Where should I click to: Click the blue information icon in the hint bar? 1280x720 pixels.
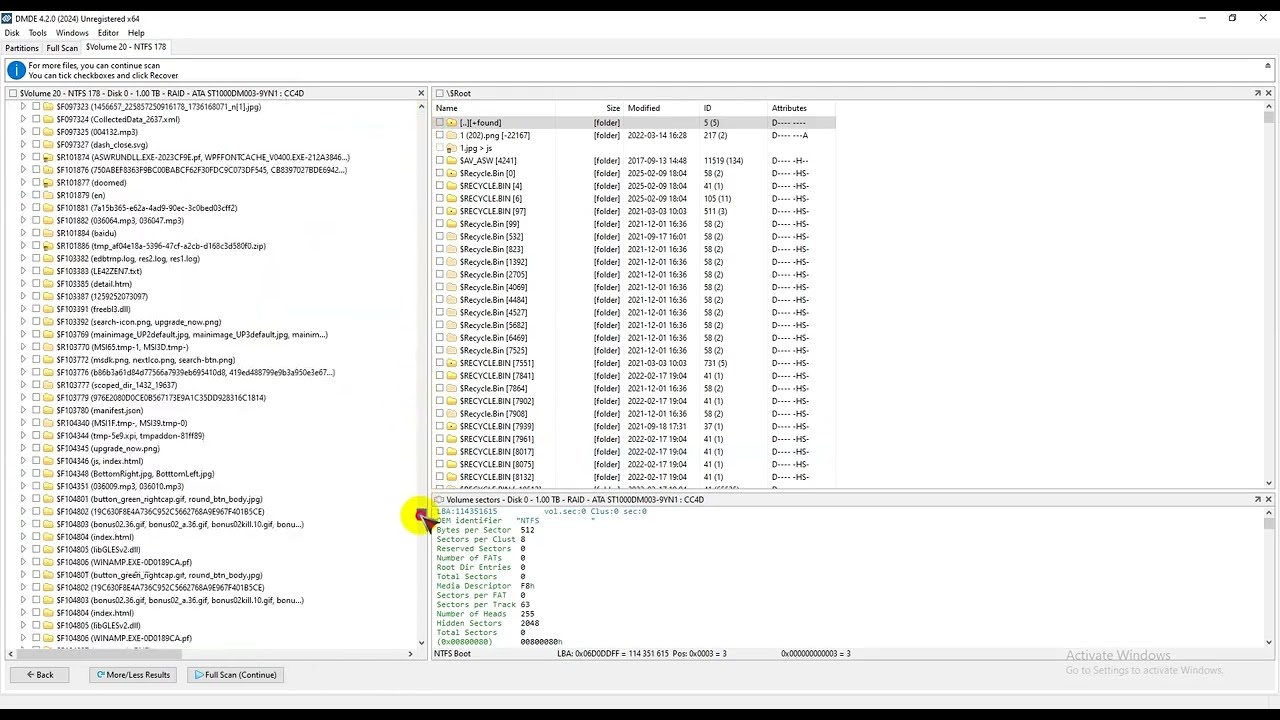tap(16, 71)
